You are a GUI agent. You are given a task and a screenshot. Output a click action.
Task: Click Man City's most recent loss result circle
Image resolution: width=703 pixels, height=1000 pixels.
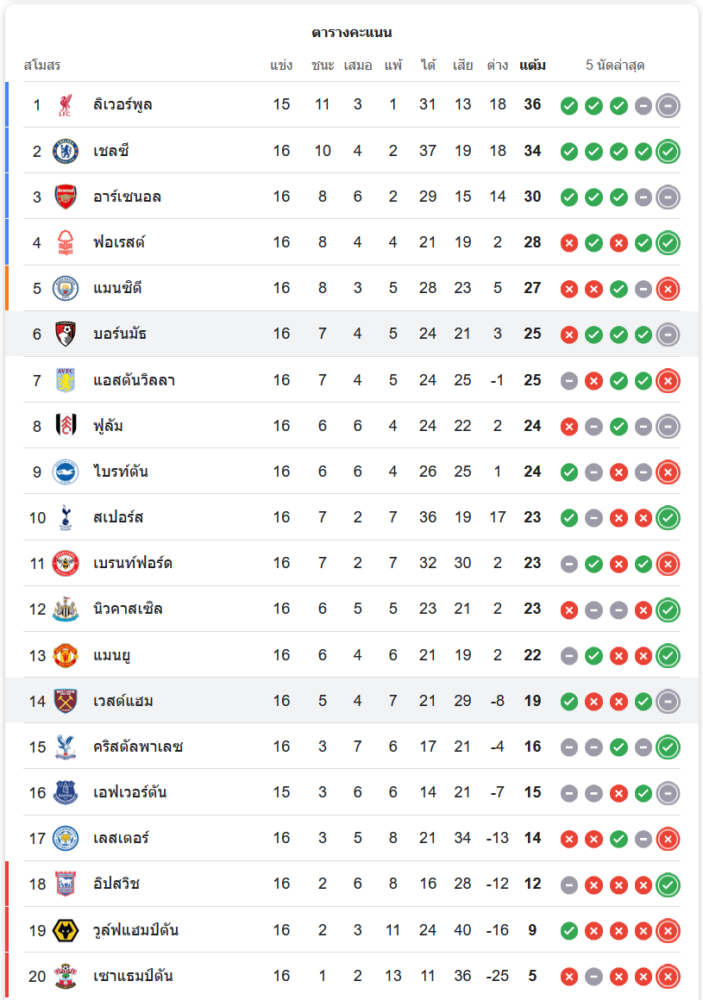pyautogui.click(x=668, y=289)
